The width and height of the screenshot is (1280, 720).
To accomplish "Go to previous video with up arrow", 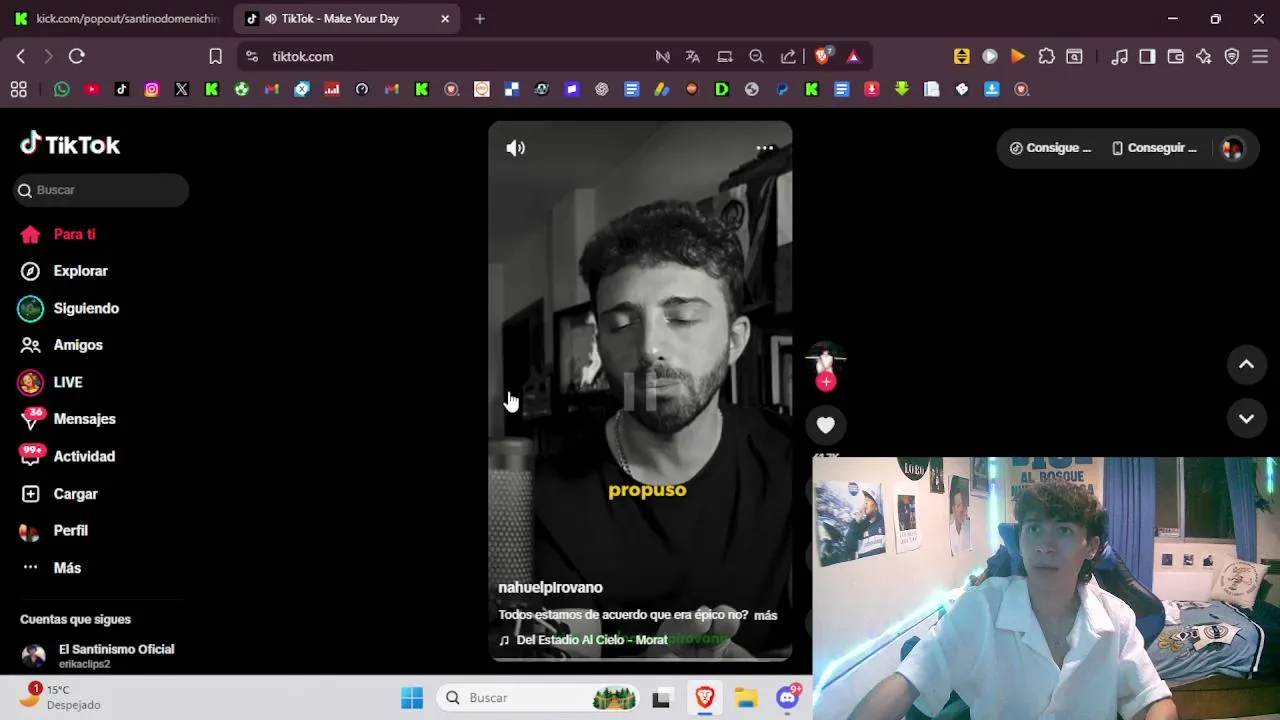I will tap(1246, 364).
